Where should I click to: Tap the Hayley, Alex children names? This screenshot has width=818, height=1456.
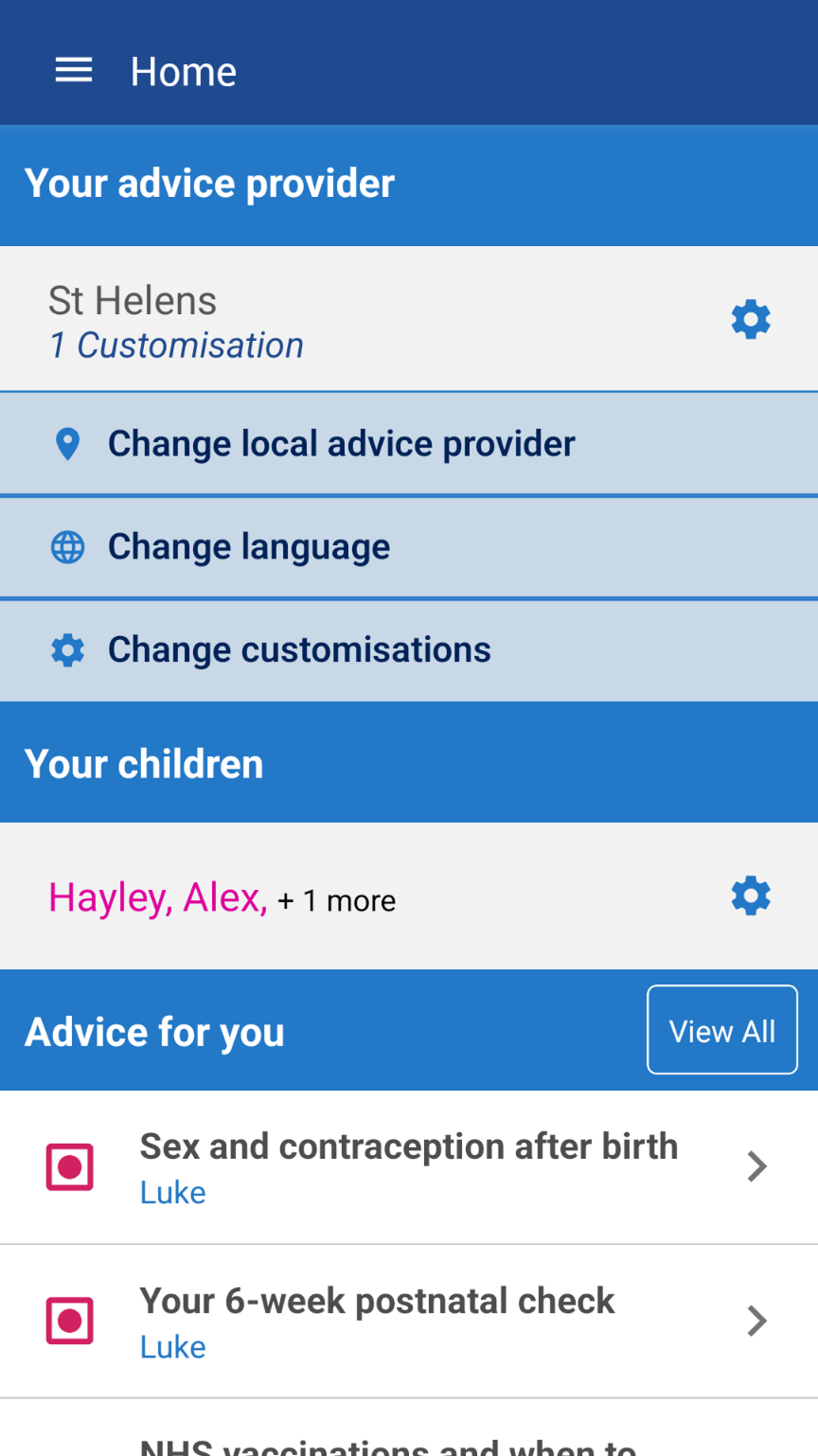pyautogui.click(x=157, y=897)
